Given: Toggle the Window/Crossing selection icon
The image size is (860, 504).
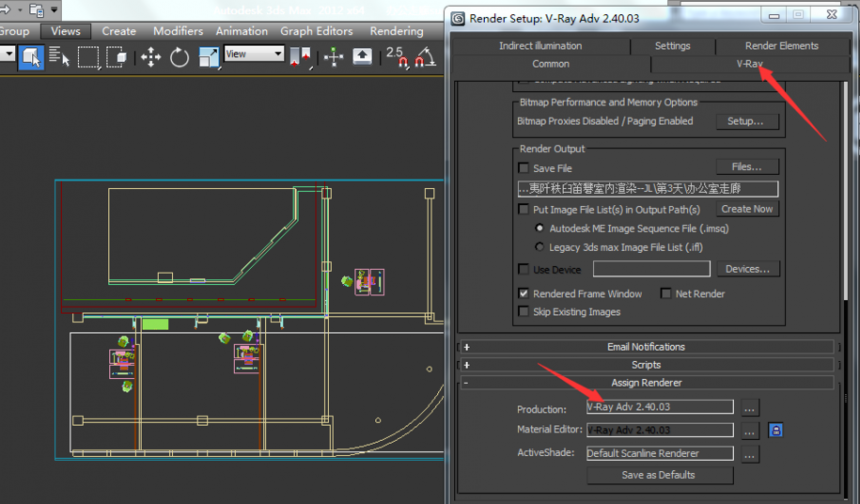Looking at the screenshot, I should 116,56.
